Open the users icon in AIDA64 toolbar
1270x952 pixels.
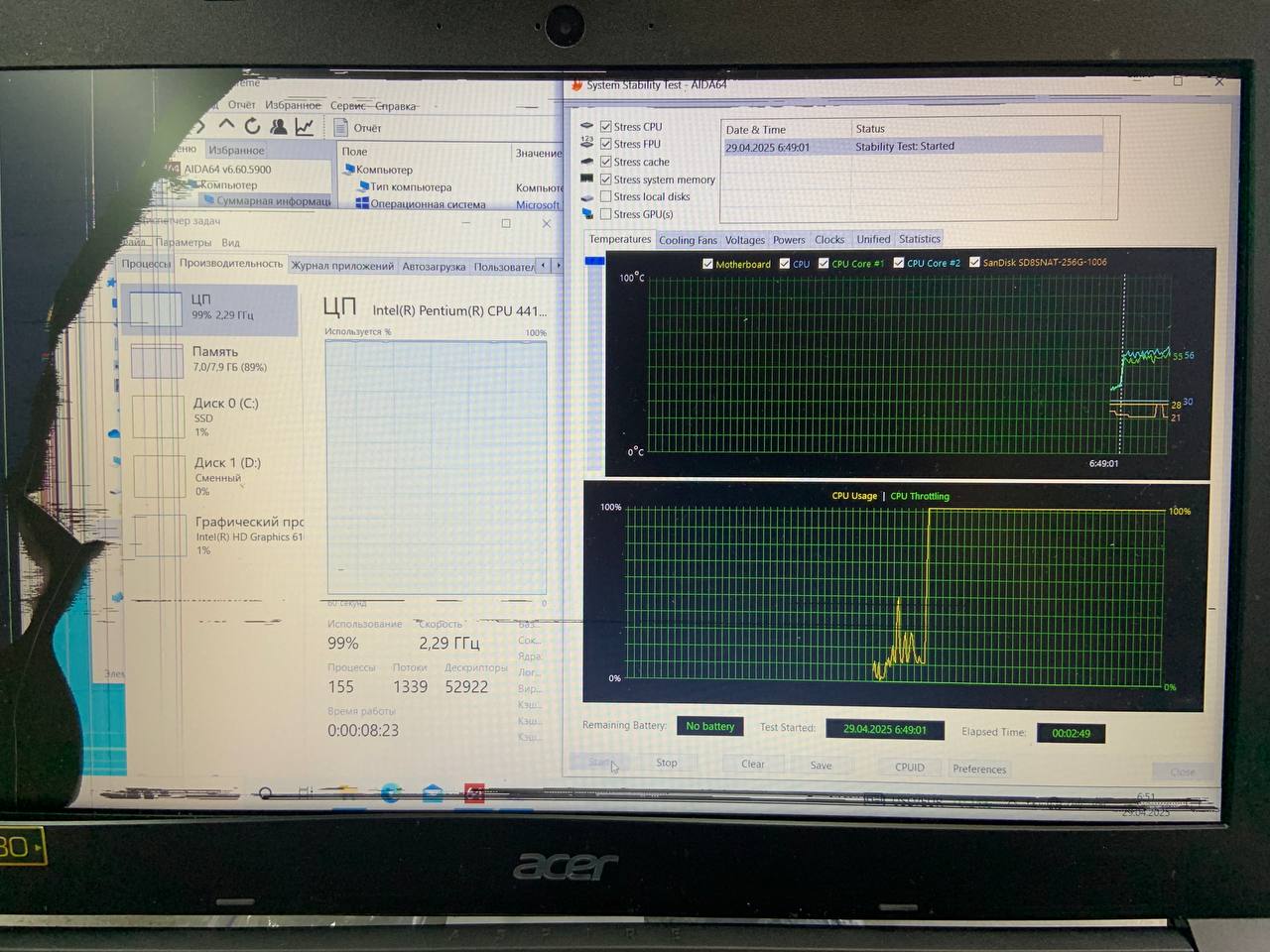(x=279, y=126)
